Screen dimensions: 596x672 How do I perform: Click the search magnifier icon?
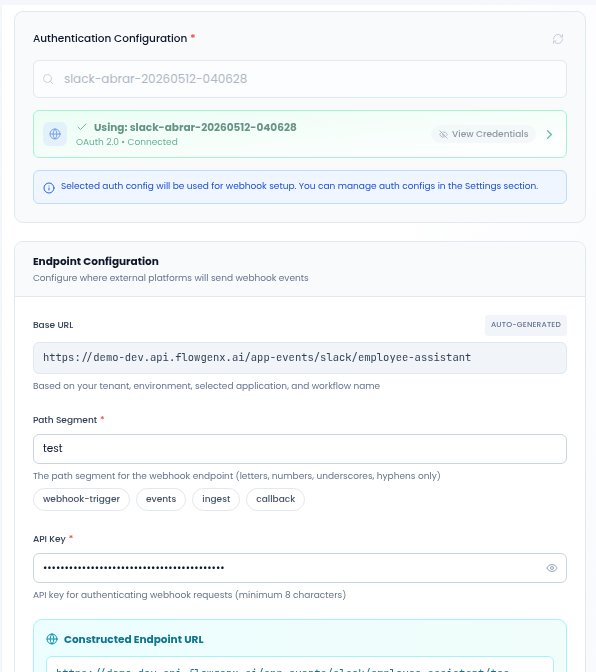coord(48,79)
